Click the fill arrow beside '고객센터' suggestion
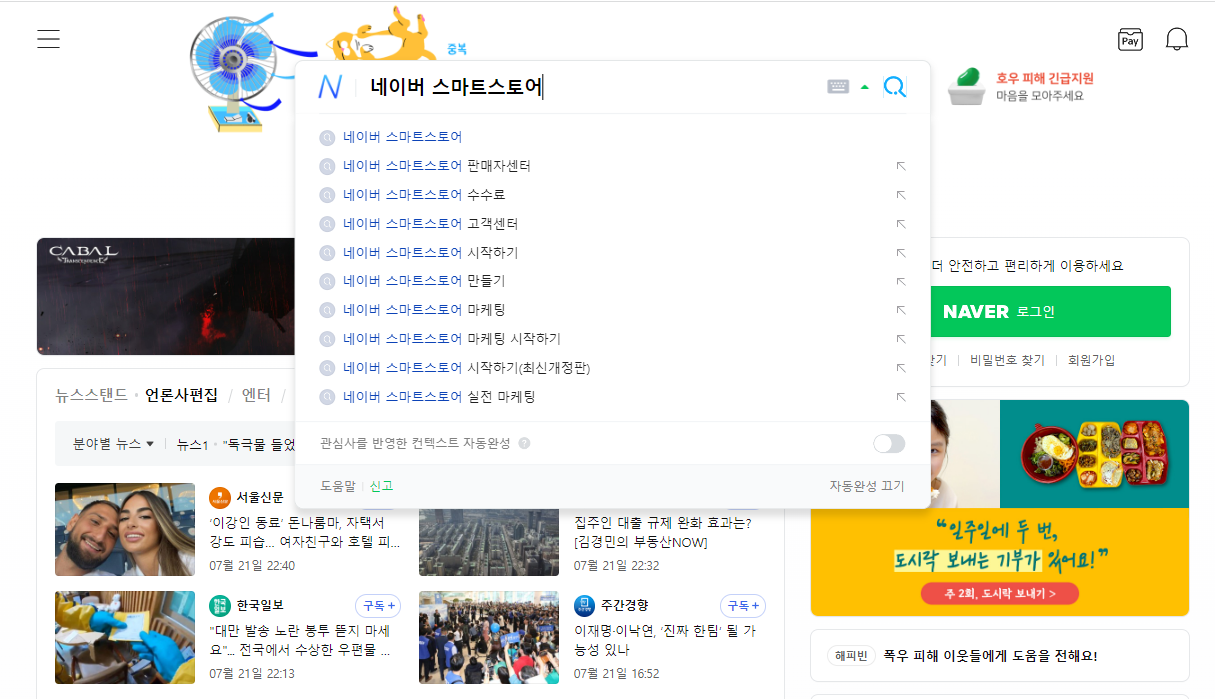1215x699 pixels. pyautogui.click(x=900, y=224)
